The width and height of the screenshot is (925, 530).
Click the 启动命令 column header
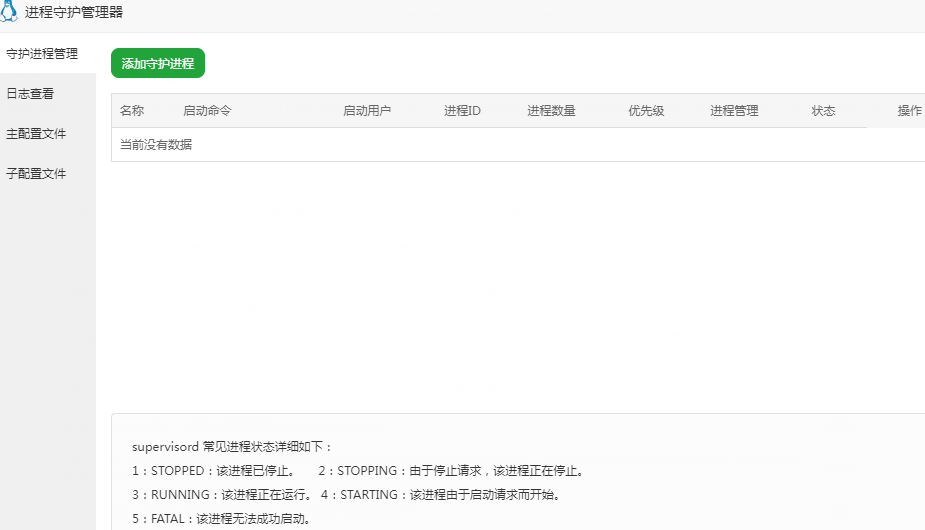click(207, 110)
